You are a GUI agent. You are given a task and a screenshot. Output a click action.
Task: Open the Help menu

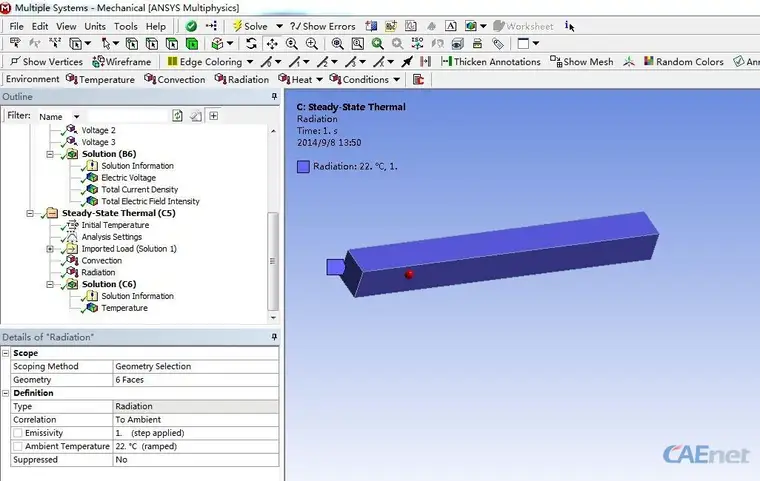[x=156, y=26]
